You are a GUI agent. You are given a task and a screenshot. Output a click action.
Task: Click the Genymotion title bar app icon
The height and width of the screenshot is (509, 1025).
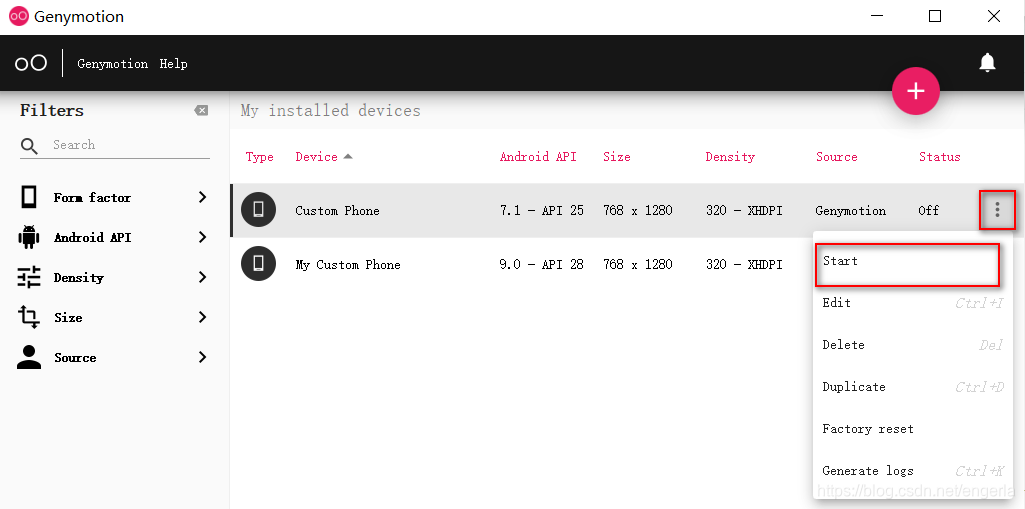coord(19,16)
